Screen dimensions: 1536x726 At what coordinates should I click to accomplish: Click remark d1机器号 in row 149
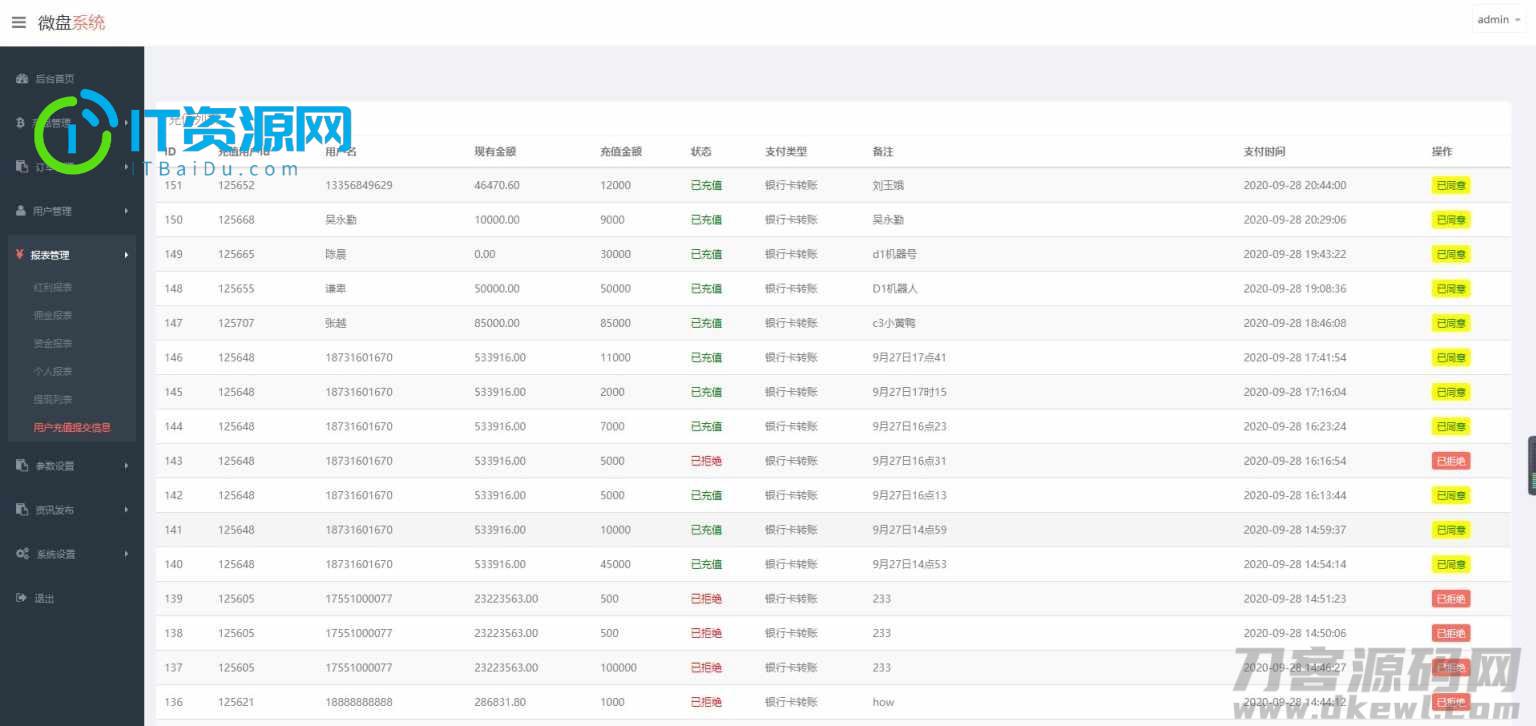[x=895, y=254]
